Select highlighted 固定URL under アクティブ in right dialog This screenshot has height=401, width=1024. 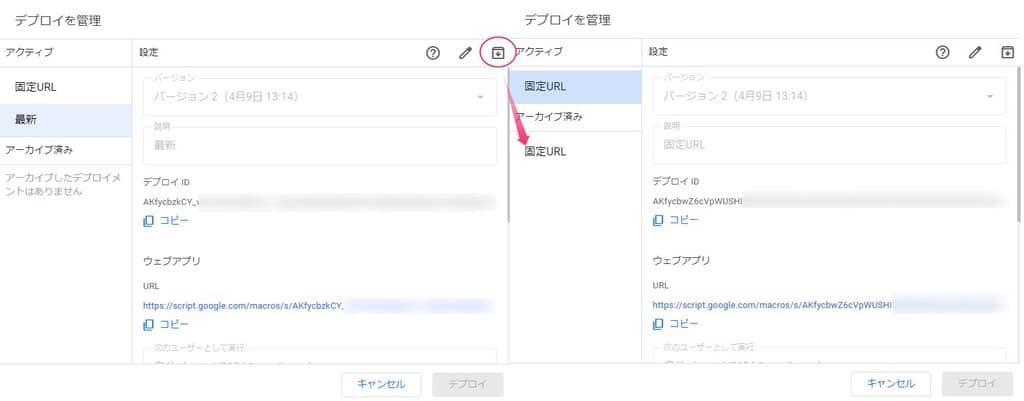545,87
